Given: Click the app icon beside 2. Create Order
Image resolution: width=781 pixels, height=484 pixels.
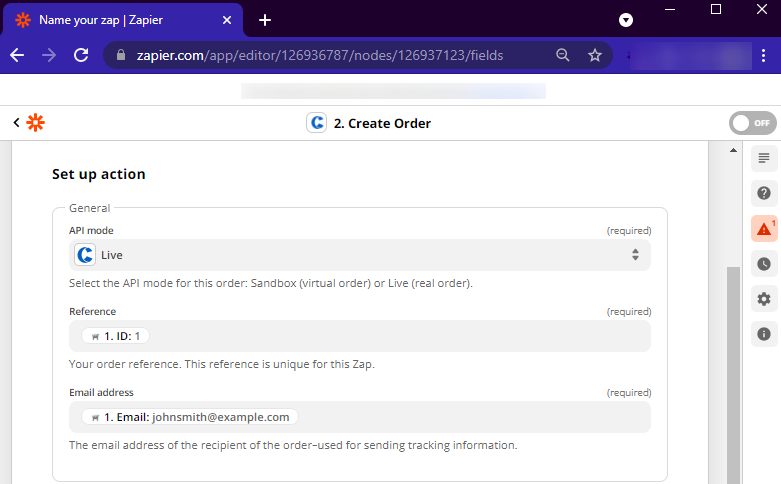Looking at the screenshot, I should (317, 122).
